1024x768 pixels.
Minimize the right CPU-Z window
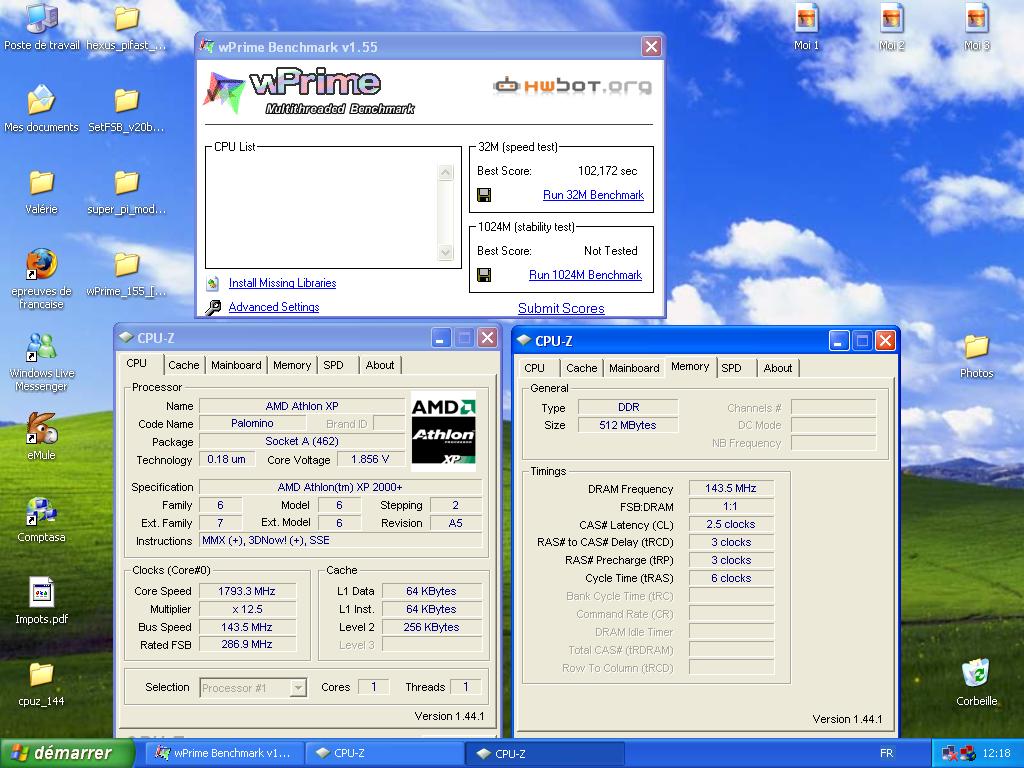[839, 340]
